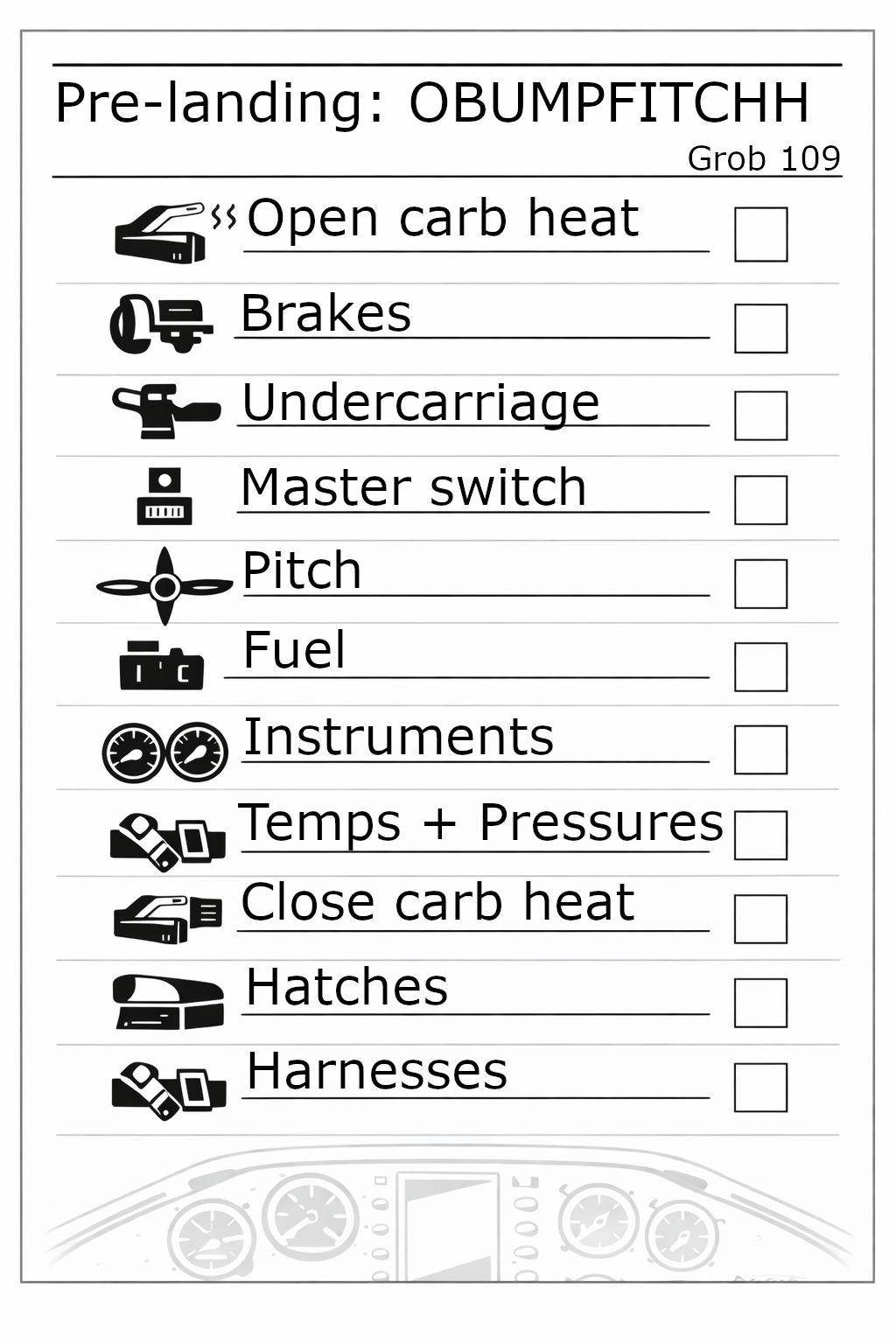The image size is (896, 1344).
Task: Click the Instruments gauges icon
Action: point(164,752)
